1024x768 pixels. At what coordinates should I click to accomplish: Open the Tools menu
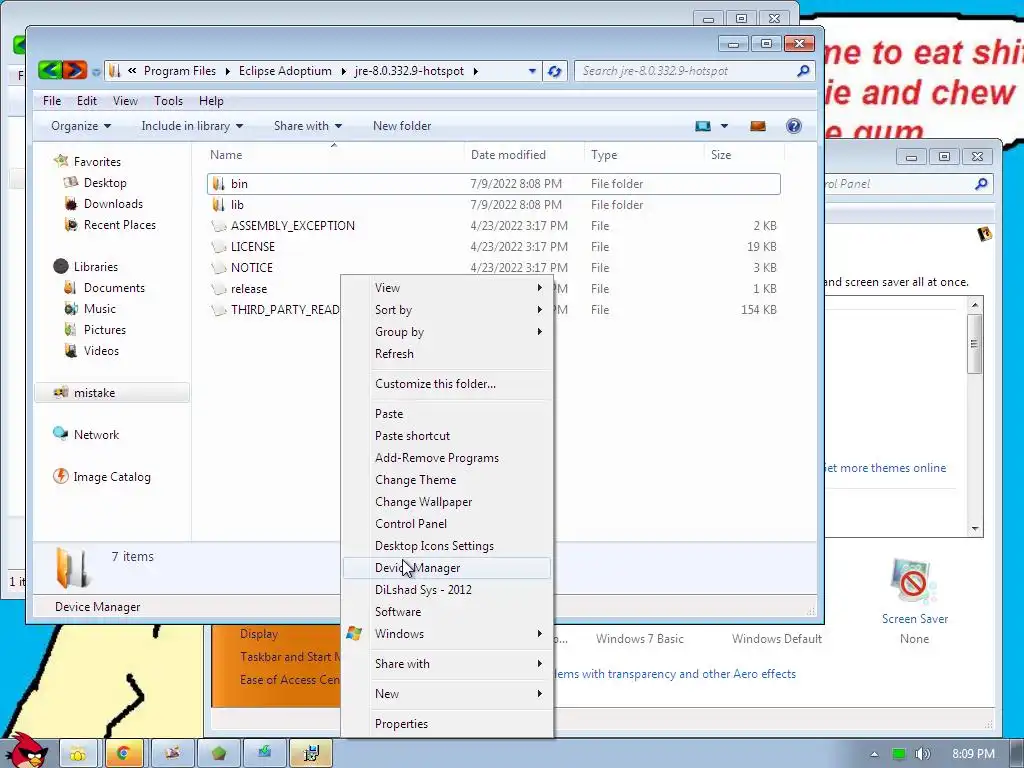[x=168, y=101]
